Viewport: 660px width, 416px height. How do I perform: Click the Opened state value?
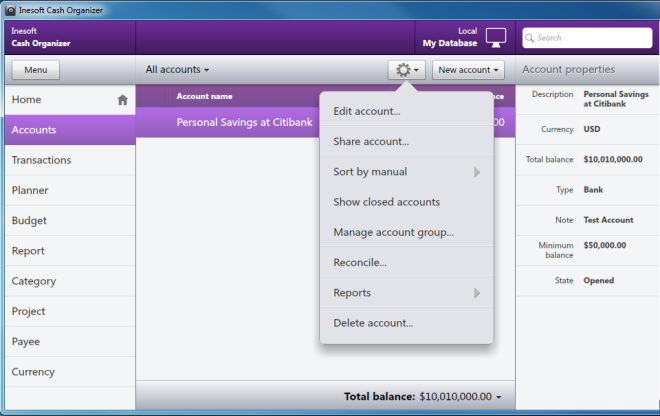coord(599,281)
